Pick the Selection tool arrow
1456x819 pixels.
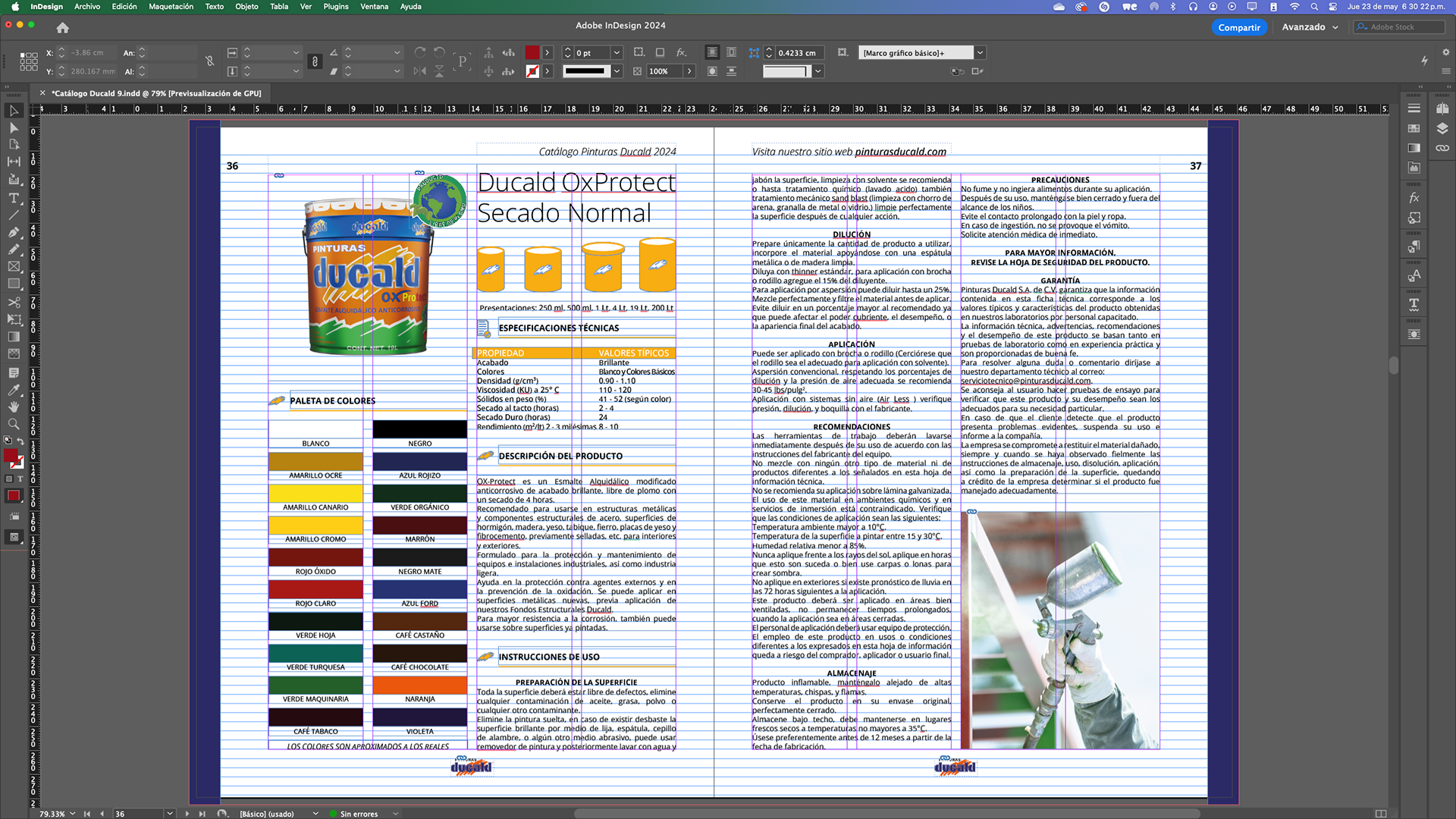point(14,111)
